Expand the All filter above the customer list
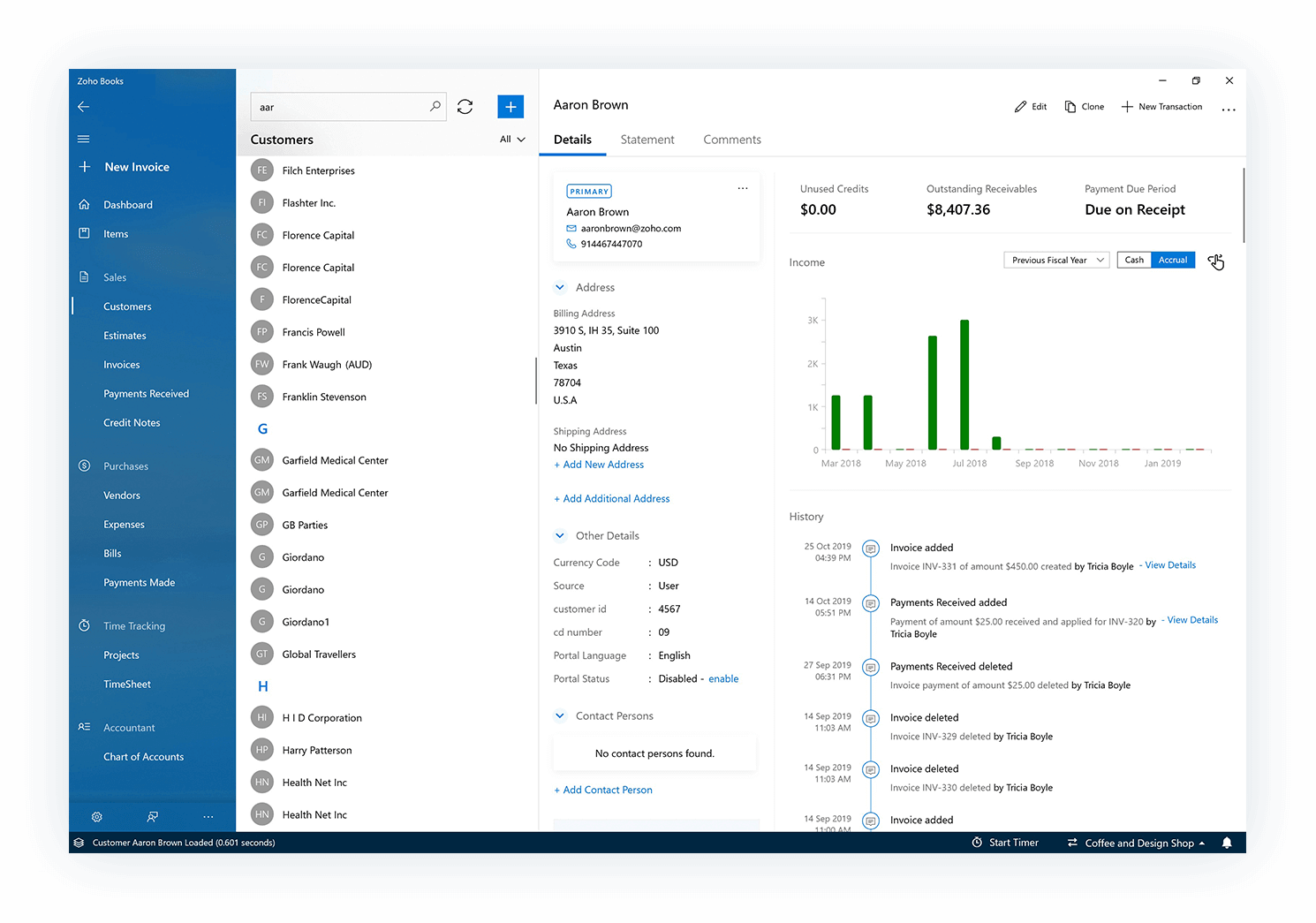 pos(511,139)
